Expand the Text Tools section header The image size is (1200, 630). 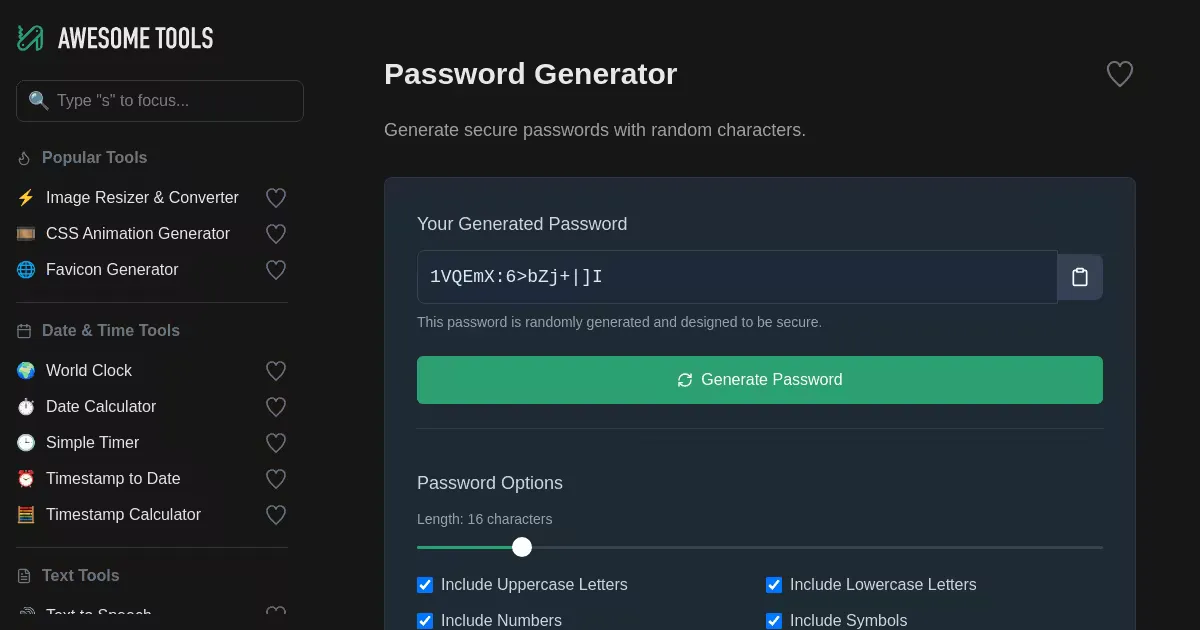pos(80,576)
